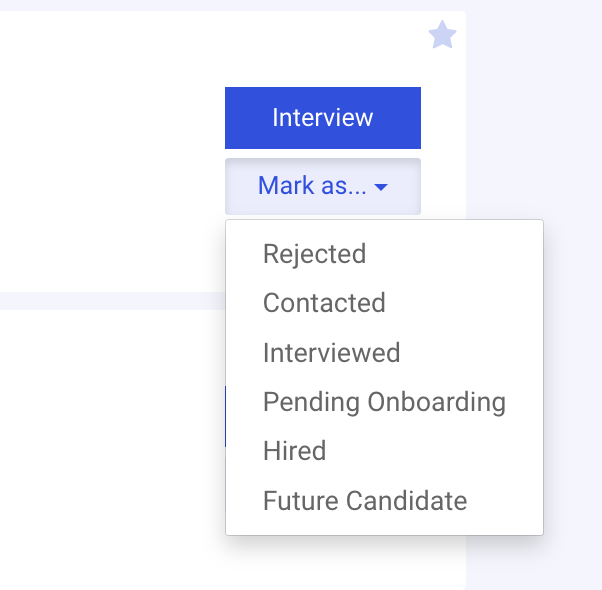The width and height of the screenshot is (602, 590).
Task: Click Hired in the Mark as list
Action: click(294, 451)
